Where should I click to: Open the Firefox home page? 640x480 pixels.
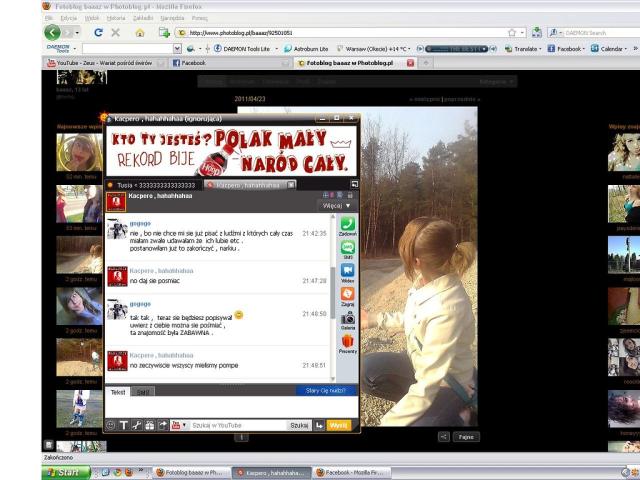pos(140,33)
